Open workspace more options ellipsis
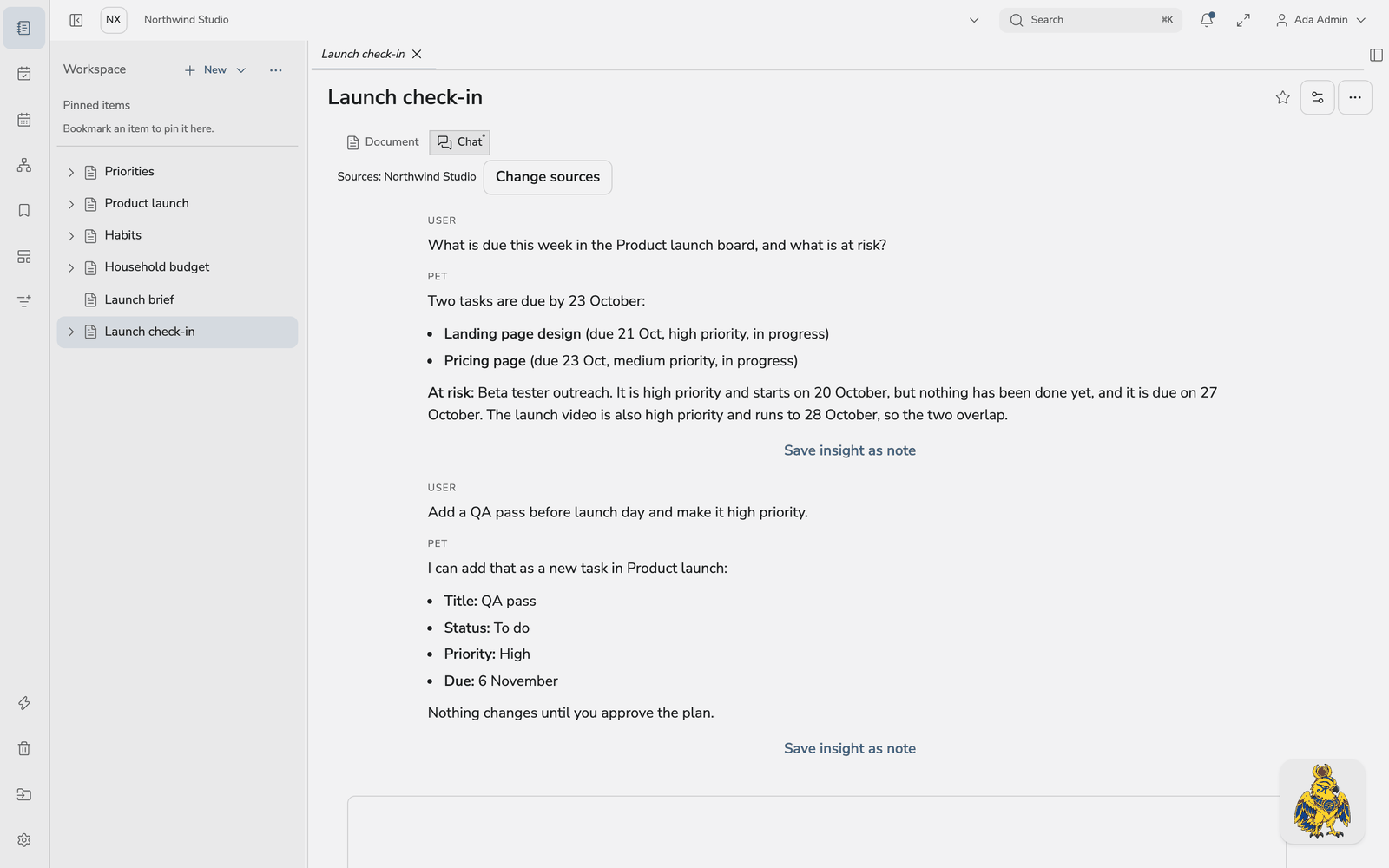1389x868 pixels. [x=276, y=70]
